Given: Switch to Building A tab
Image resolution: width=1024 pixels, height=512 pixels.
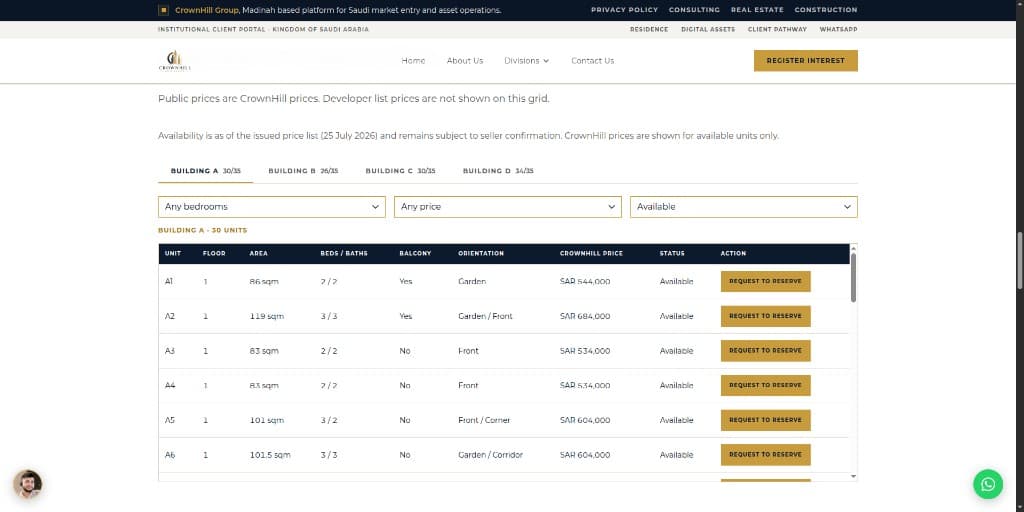Looking at the screenshot, I should click(x=206, y=171).
